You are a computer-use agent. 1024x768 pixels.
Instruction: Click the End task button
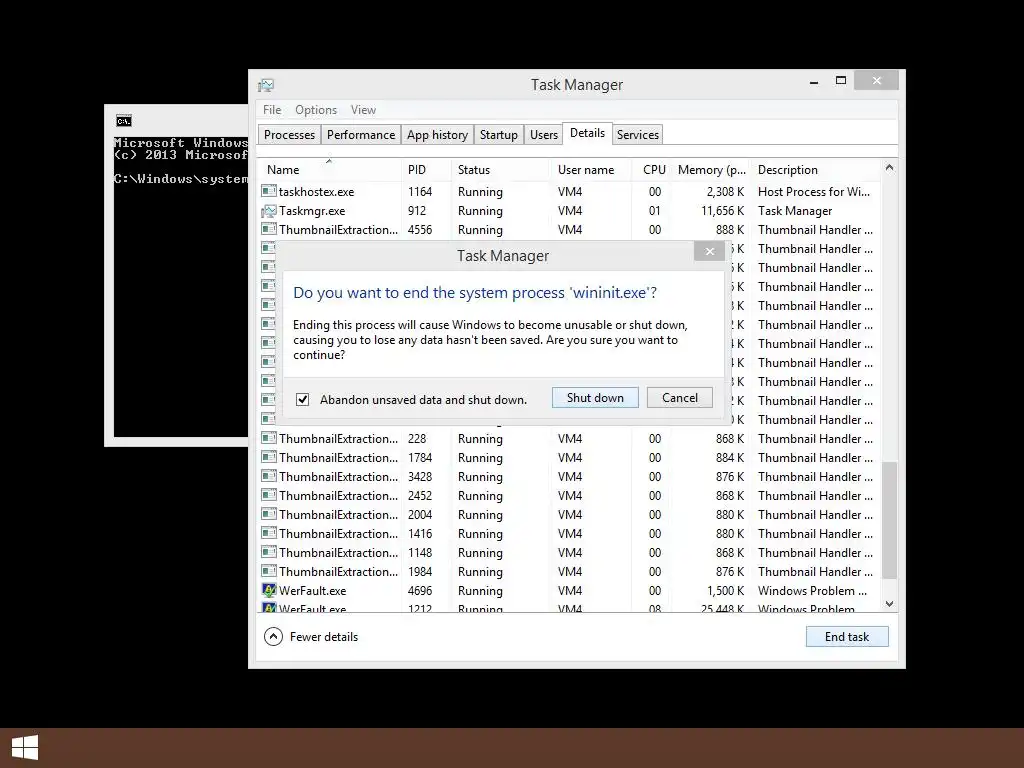[846, 637]
